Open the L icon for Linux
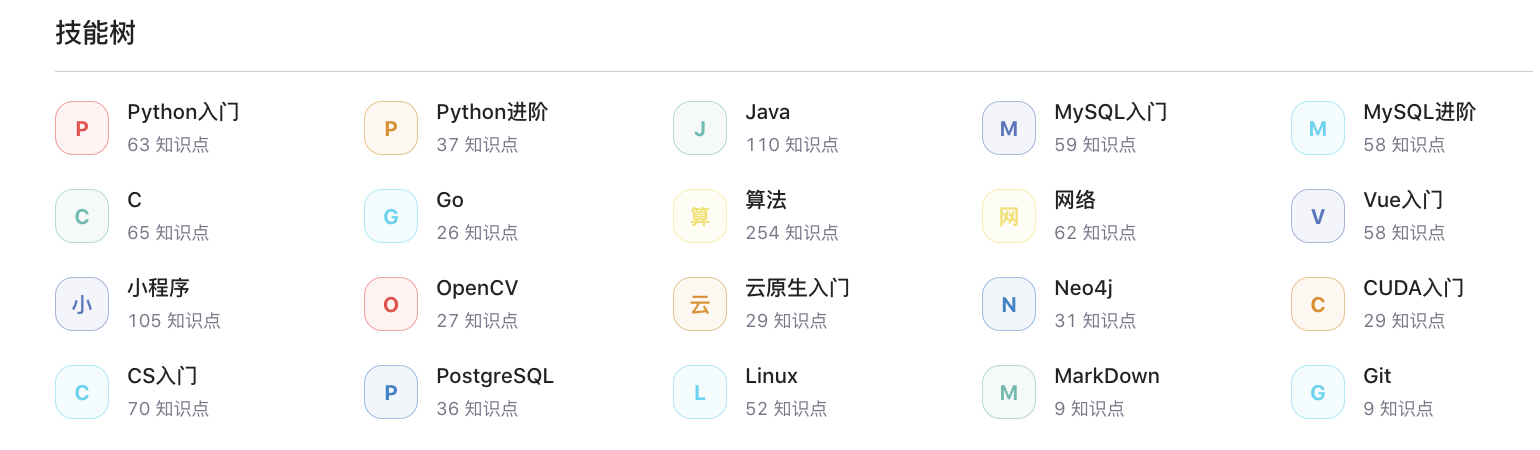The width and height of the screenshot is (1540, 450). [x=700, y=392]
